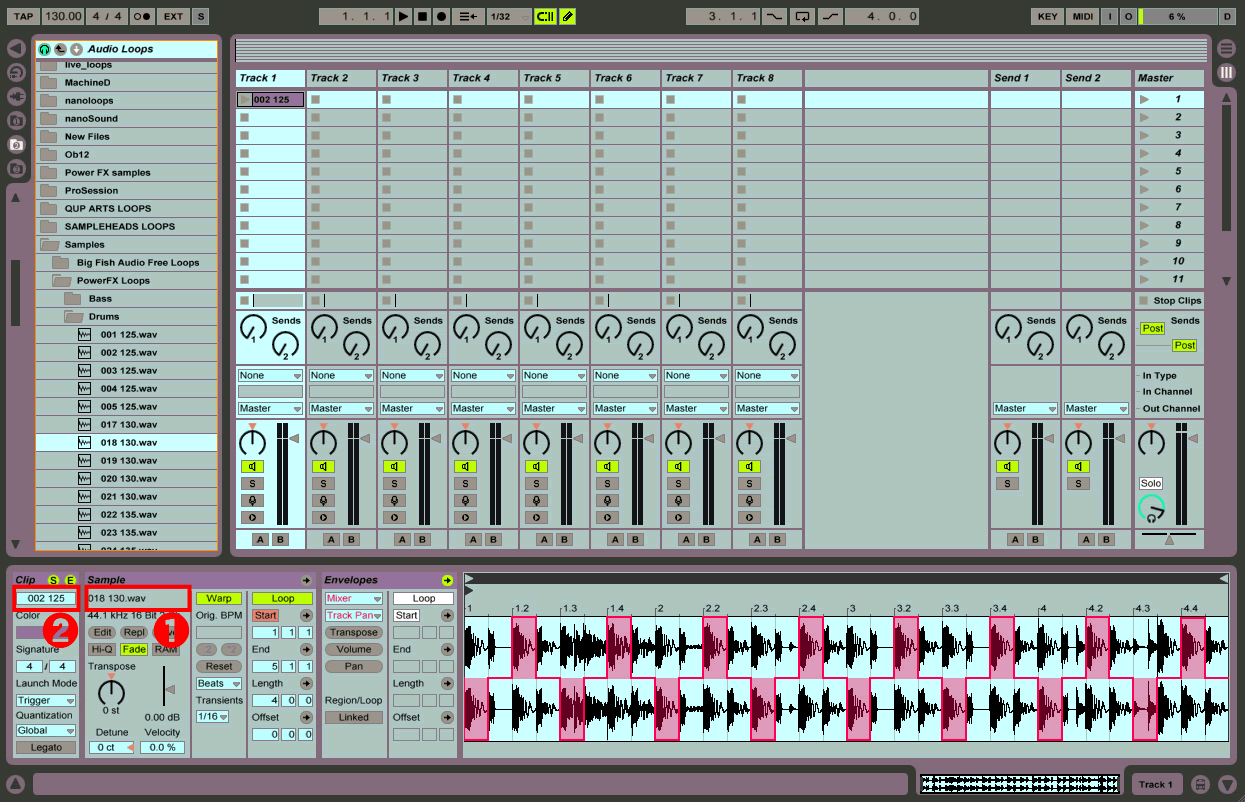The width and height of the screenshot is (1245, 802).
Task: Switch to Arrangement view selector icon
Action: point(1227,48)
